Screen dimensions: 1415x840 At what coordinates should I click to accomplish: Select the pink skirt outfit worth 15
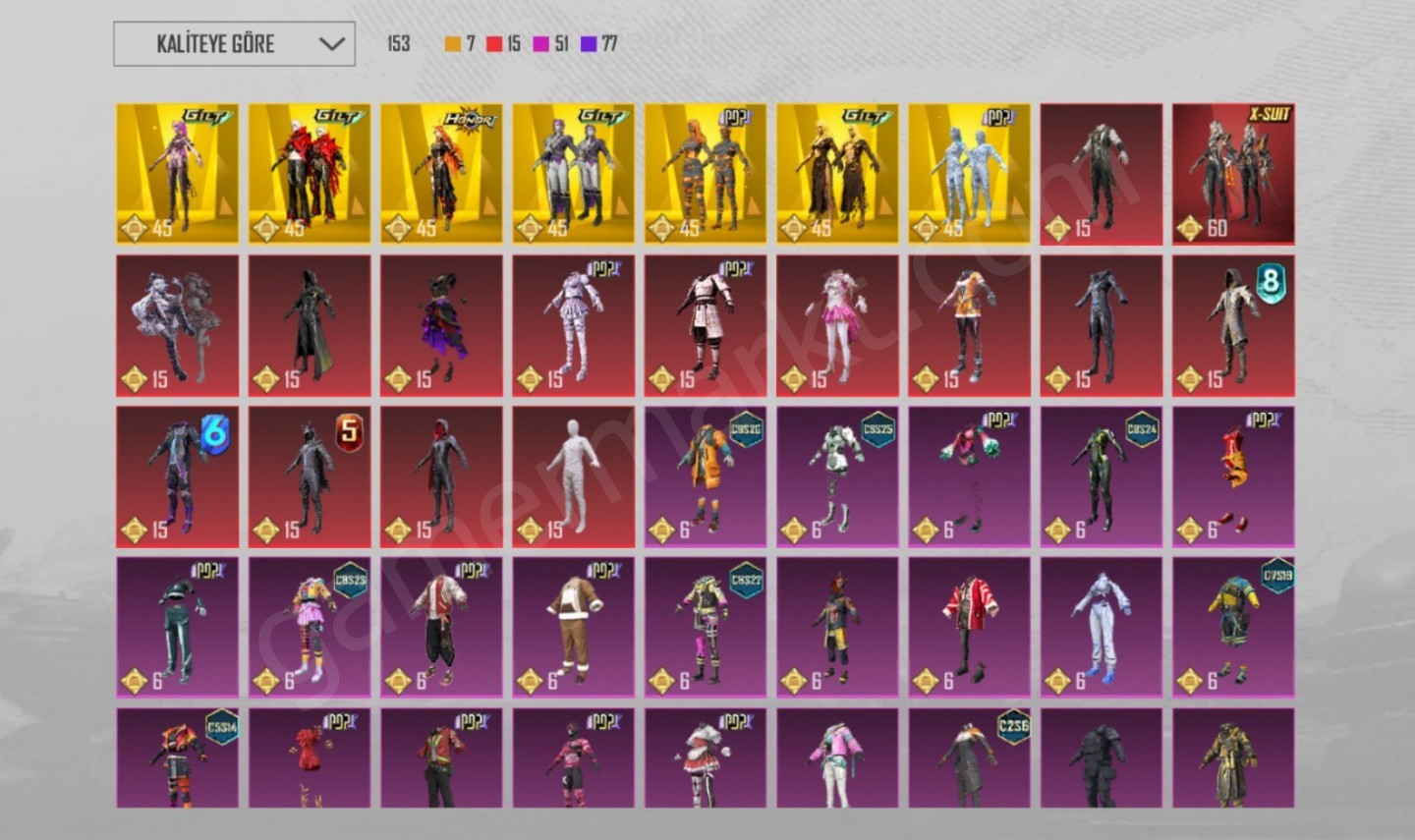point(837,325)
